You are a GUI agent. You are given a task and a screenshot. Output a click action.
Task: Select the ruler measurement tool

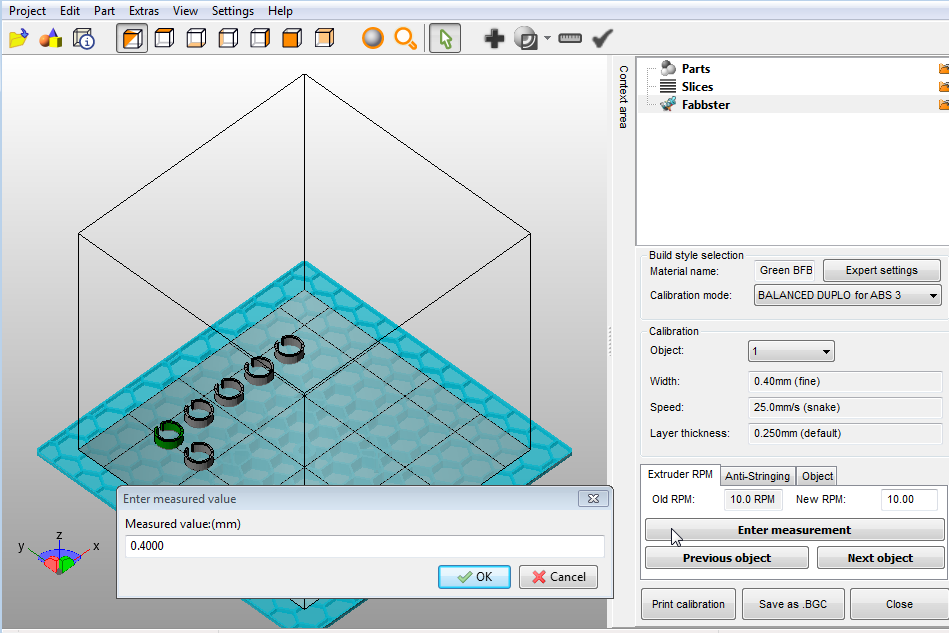point(570,39)
